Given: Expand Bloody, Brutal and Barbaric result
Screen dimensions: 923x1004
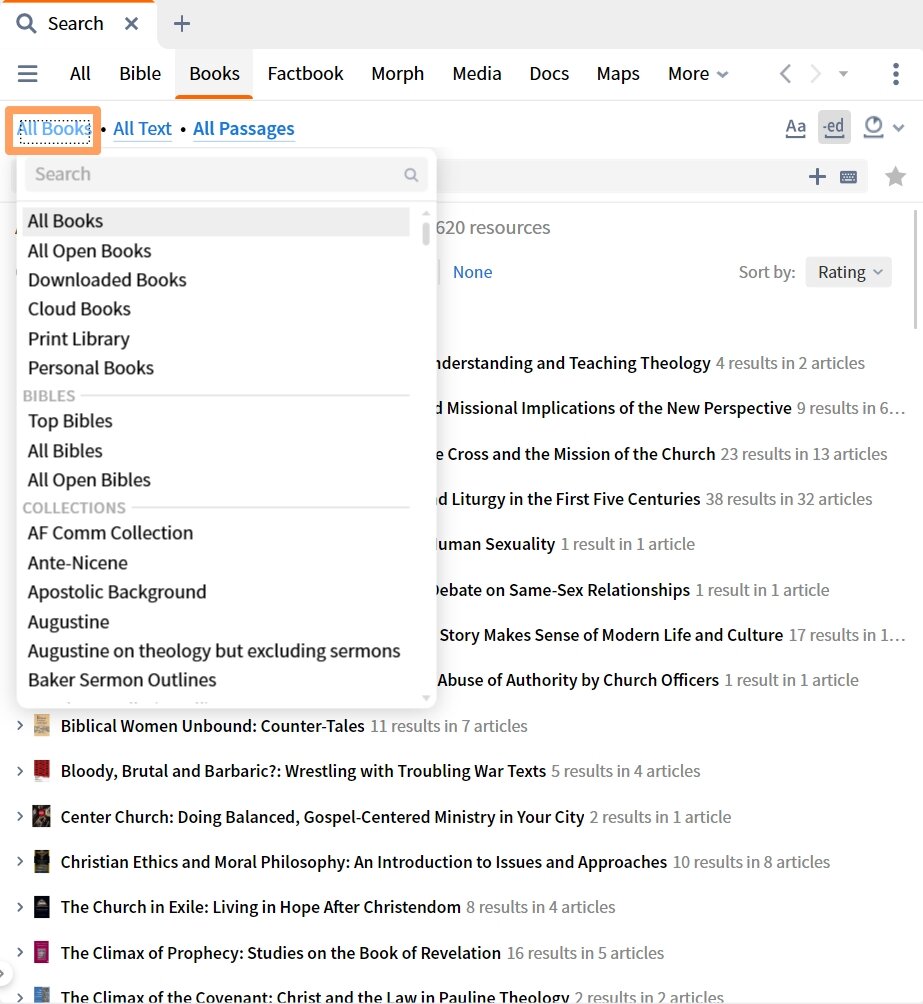Looking at the screenshot, I should tap(20, 770).
